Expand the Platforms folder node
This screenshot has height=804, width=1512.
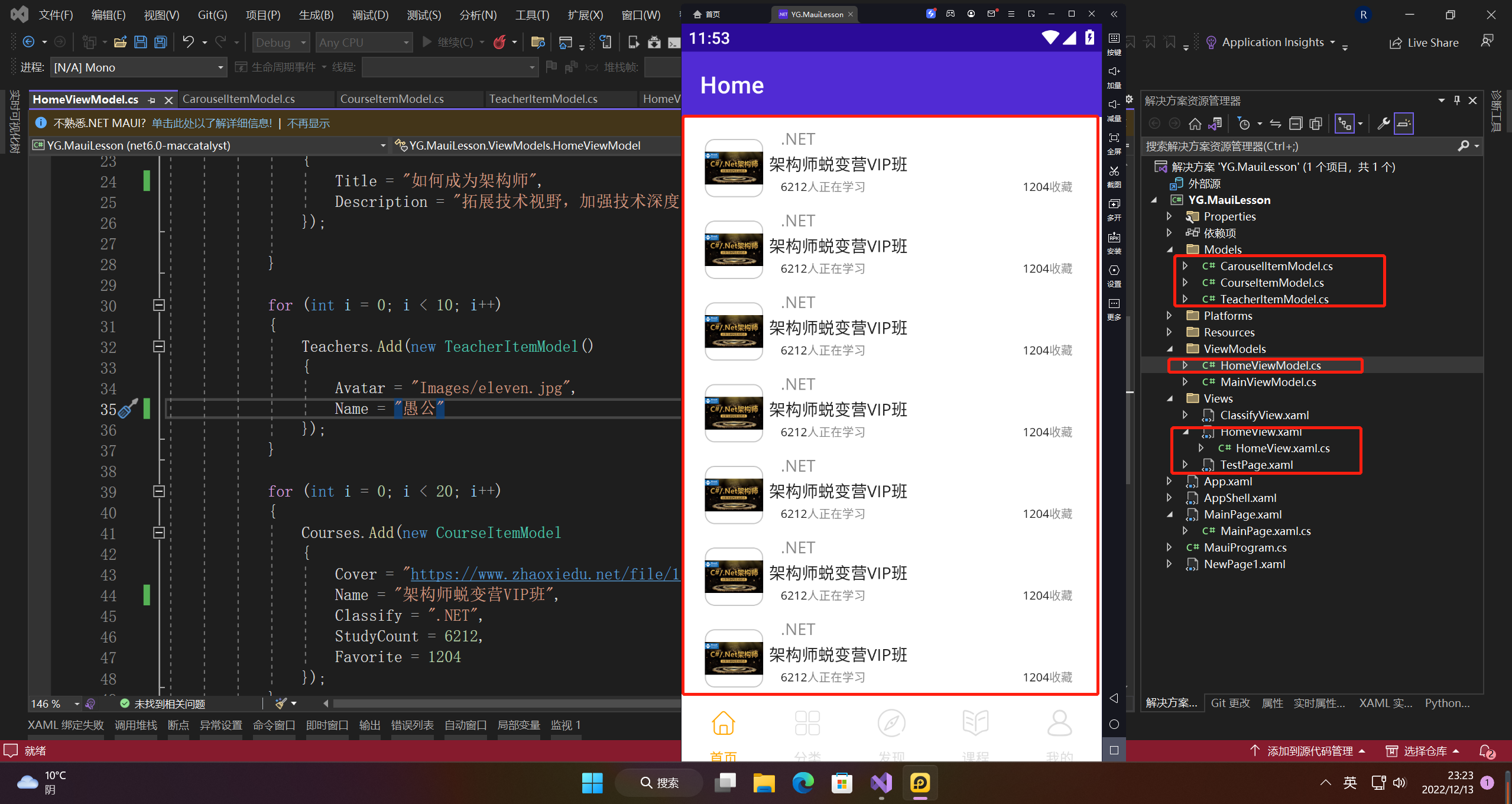click(x=1169, y=316)
